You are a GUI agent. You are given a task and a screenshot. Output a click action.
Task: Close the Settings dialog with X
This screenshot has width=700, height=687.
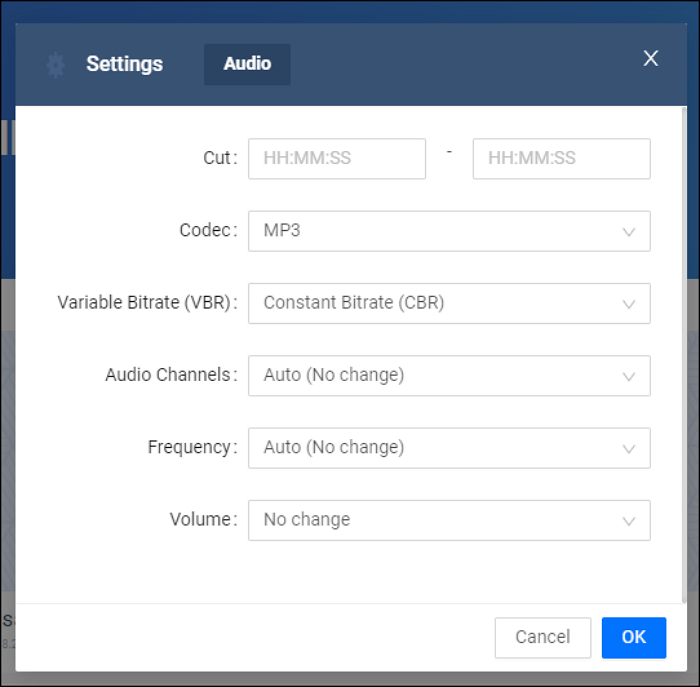(651, 59)
